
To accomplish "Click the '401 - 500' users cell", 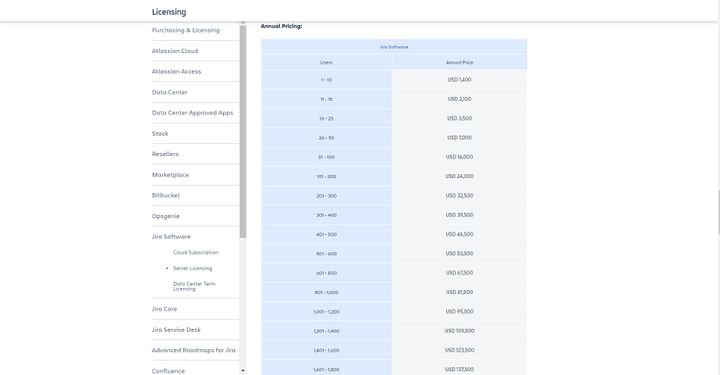I will 326,234.
